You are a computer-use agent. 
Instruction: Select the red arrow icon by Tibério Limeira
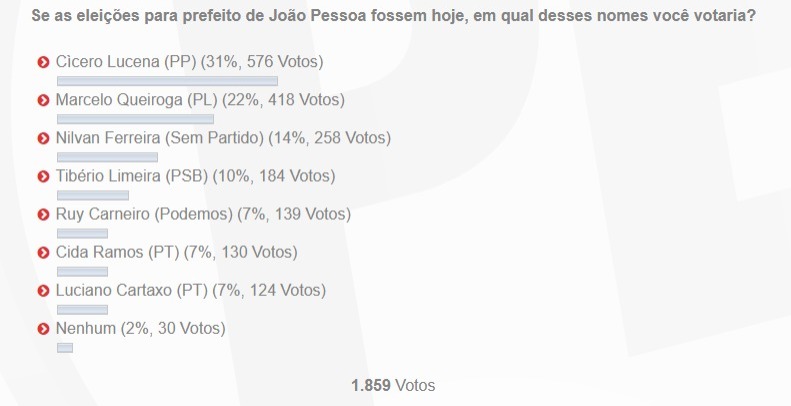(44, 176)
